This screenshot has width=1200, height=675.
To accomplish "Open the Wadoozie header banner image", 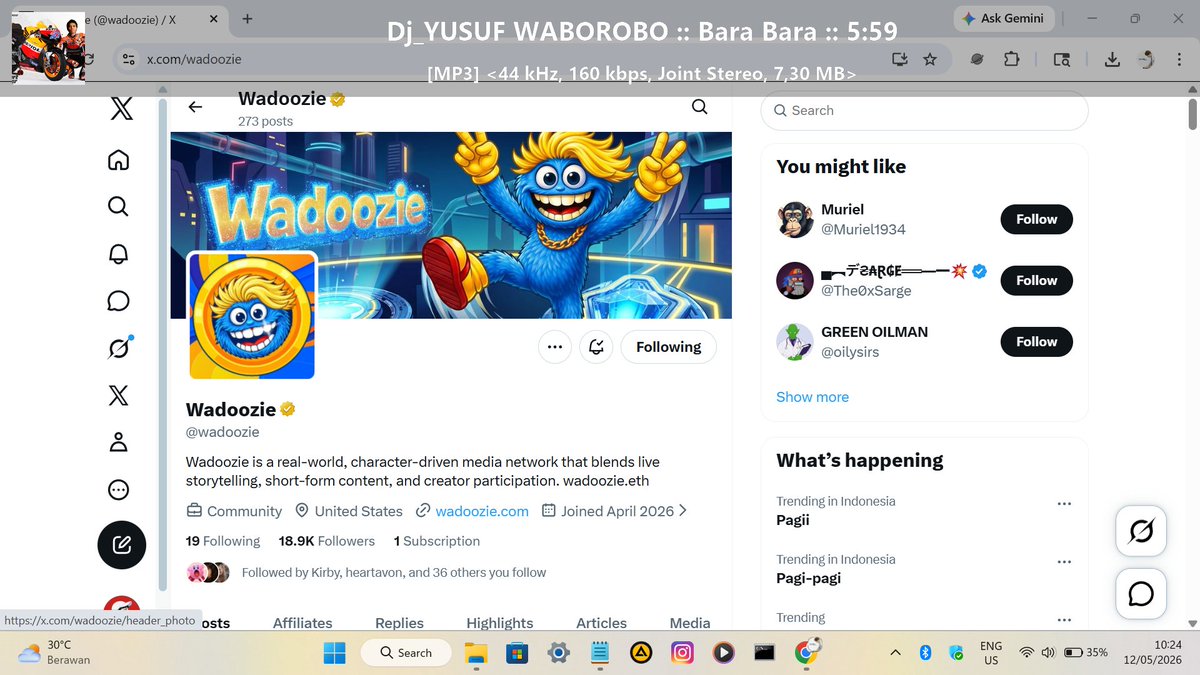I will tap(451, 225).
